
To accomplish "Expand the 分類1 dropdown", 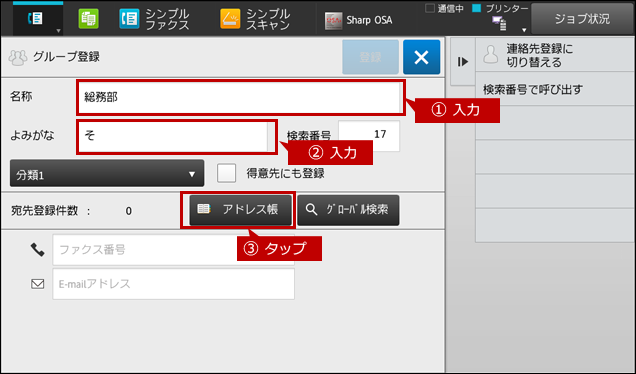I will point(107,174).
